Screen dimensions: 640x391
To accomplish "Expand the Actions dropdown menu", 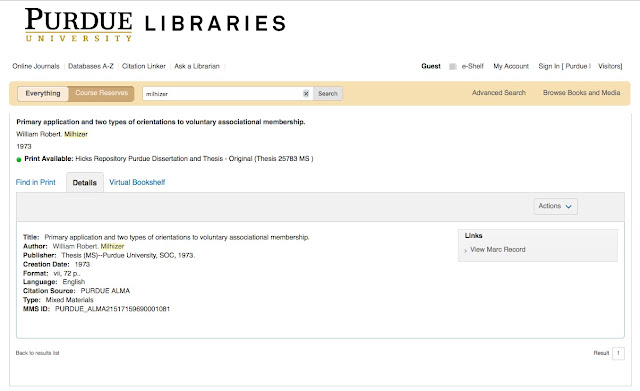I will [555, 206].
